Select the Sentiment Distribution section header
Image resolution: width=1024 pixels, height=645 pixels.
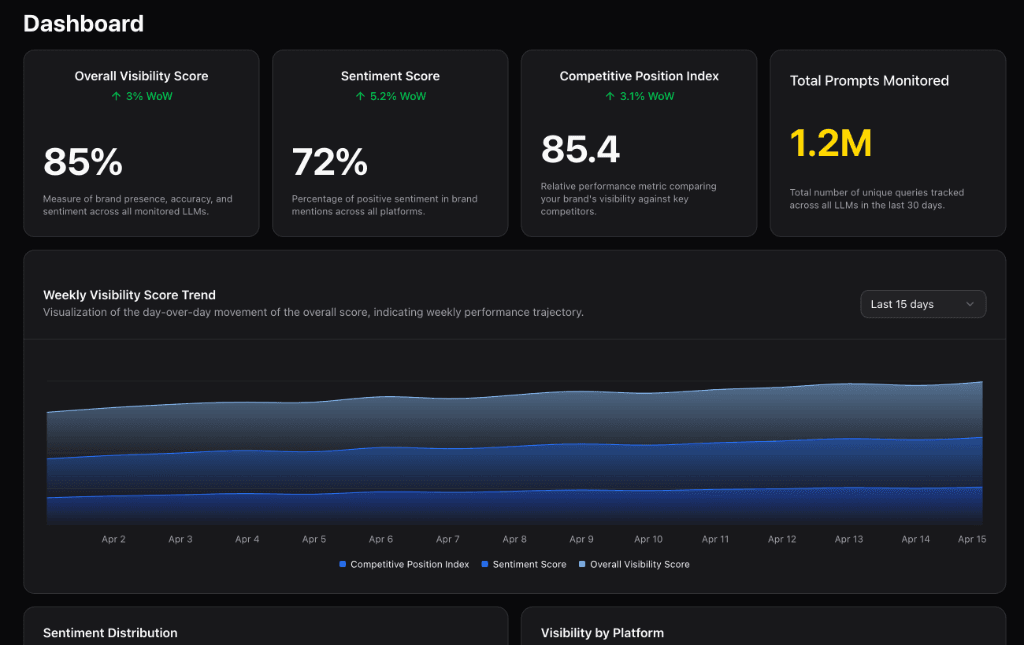(110, 633)
